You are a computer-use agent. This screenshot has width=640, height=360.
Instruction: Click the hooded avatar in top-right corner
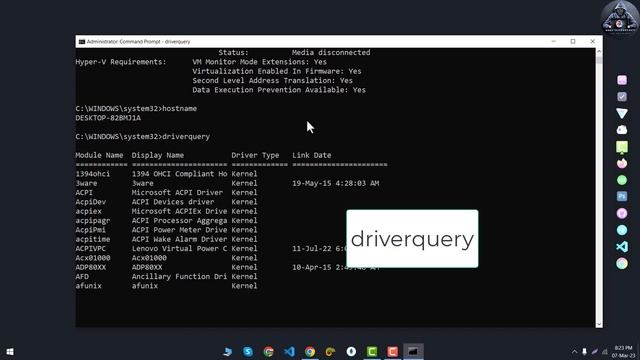620,17
